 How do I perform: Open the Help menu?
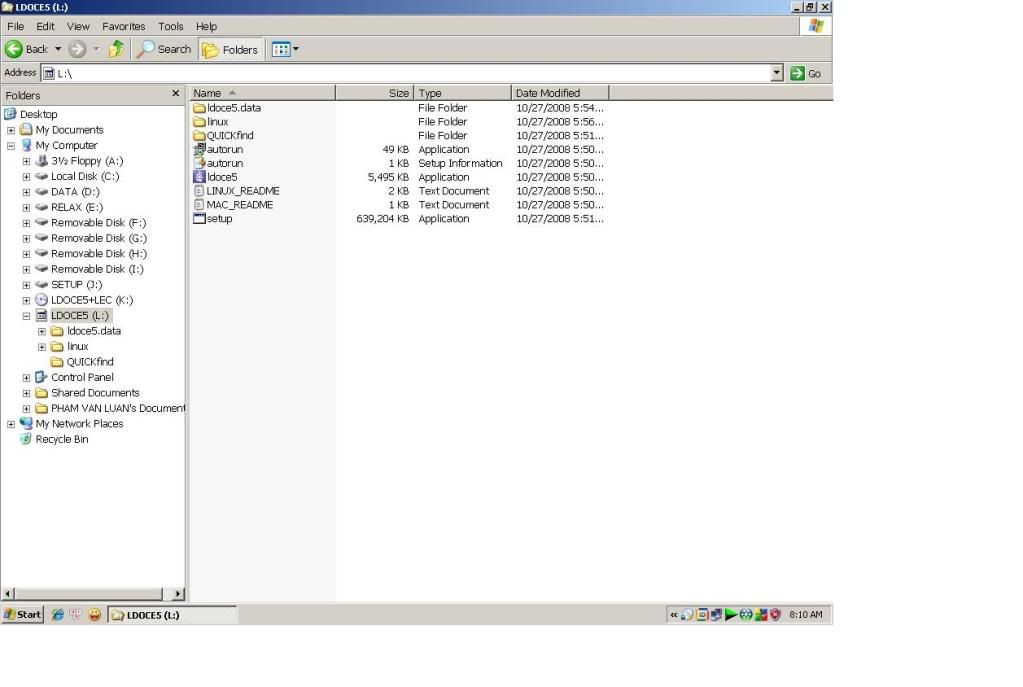(x=206, y=26)
